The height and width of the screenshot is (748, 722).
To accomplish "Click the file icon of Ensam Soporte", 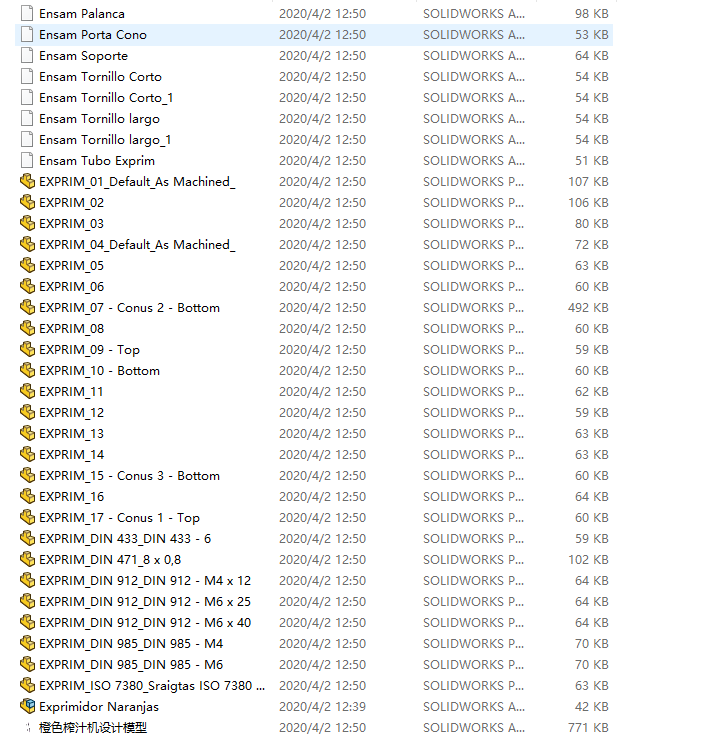I will tap(27, 55).
